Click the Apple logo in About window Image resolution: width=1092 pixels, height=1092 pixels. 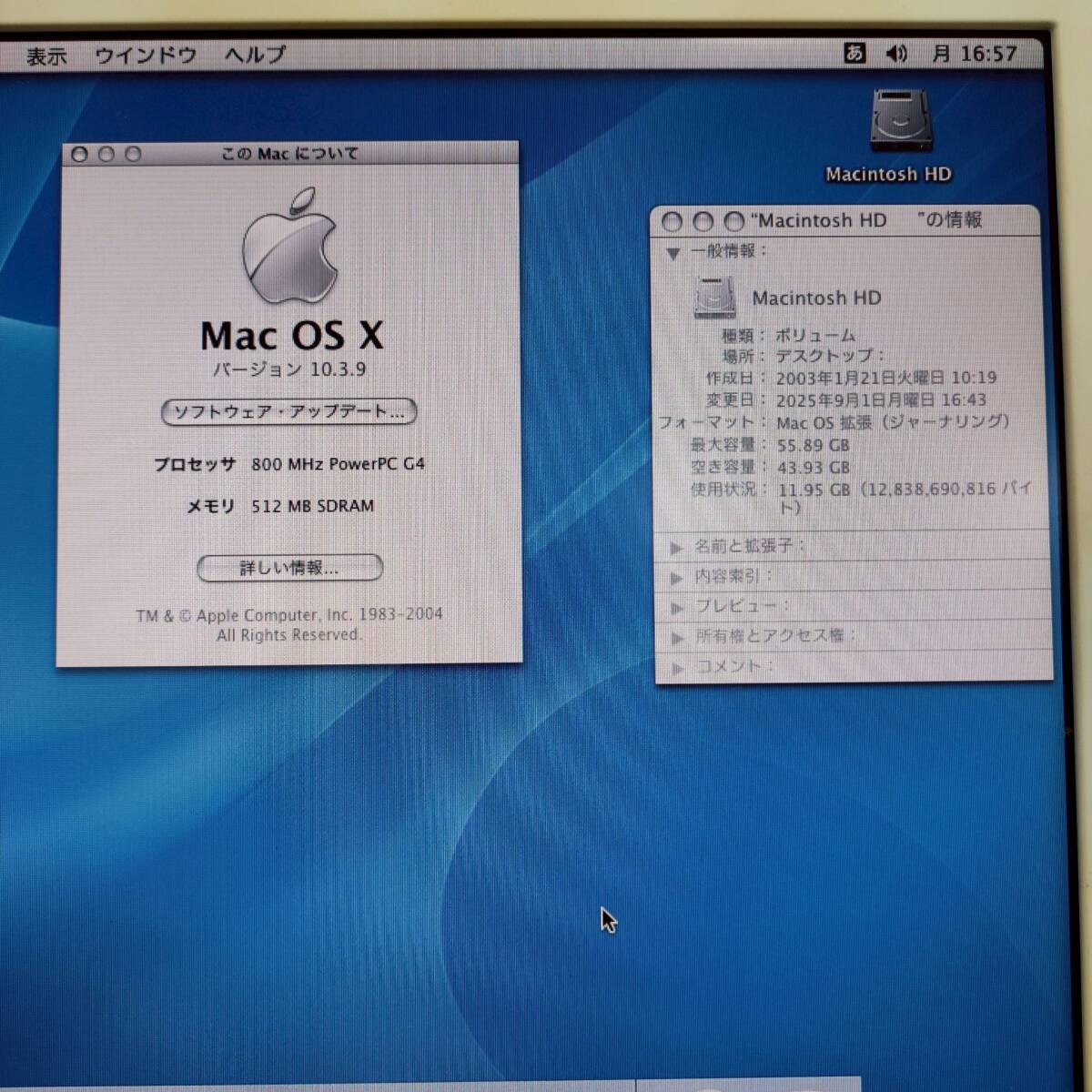pyautogui.click(x=289, y=246)
